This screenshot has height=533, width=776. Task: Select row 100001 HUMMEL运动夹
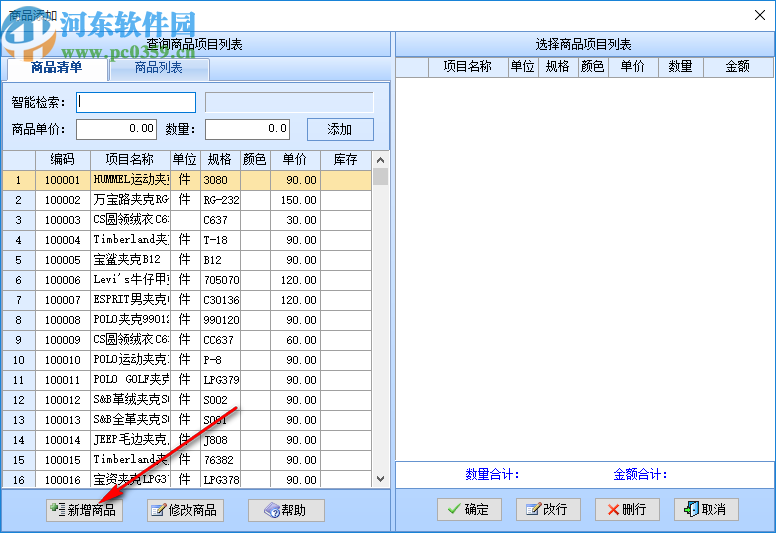coord(187,180)
